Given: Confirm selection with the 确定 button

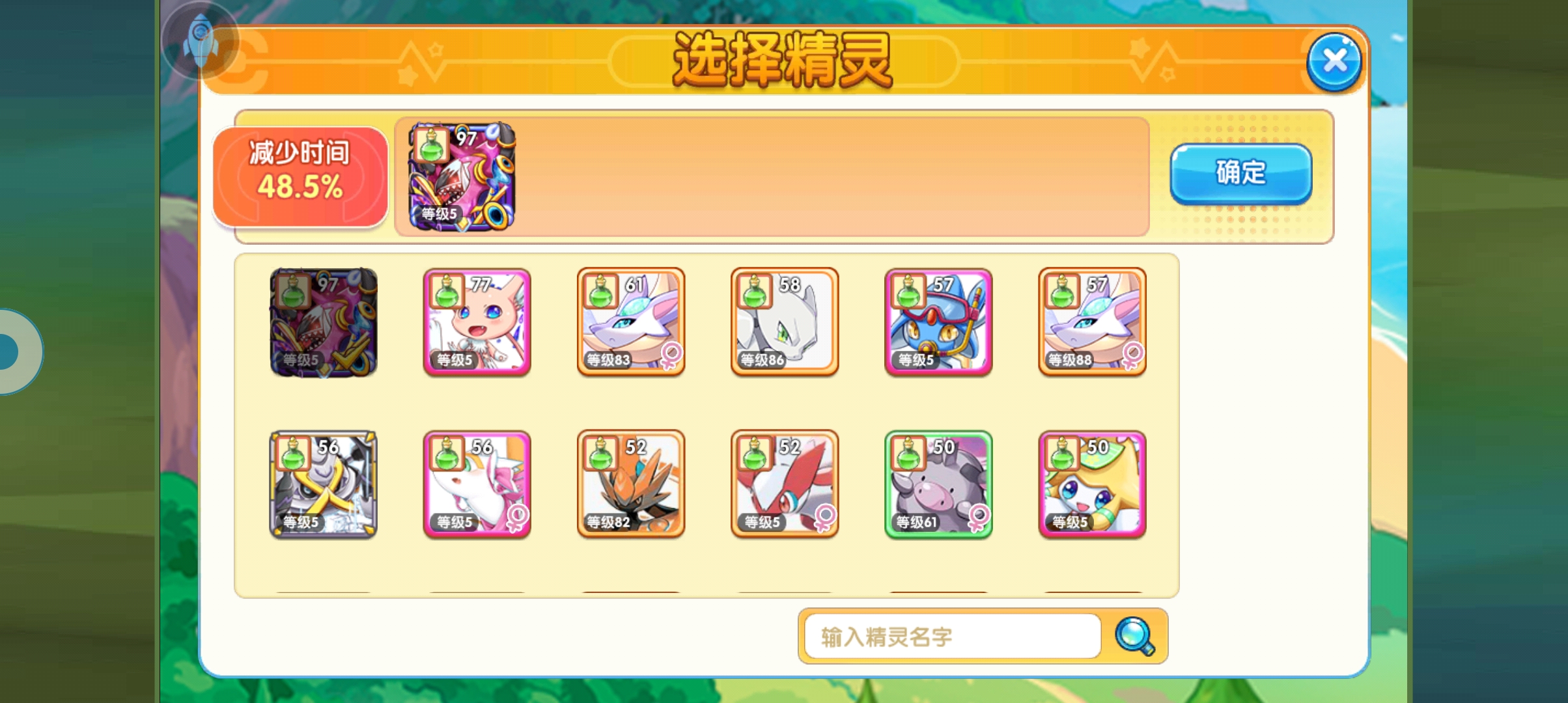Looking at the screenshot, I should [x=1240, y=173].
